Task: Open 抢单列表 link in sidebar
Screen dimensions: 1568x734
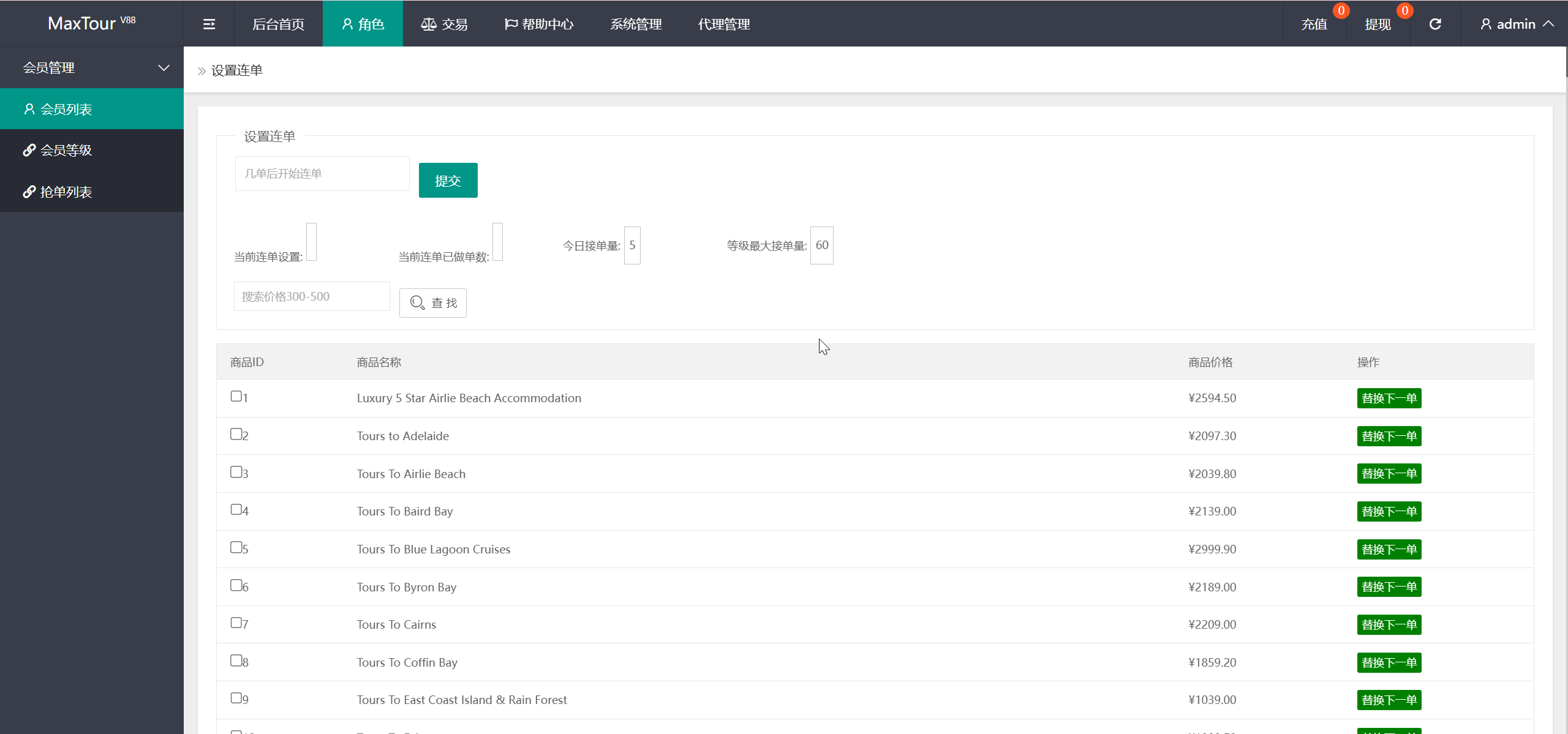Action: pos(66,192)
